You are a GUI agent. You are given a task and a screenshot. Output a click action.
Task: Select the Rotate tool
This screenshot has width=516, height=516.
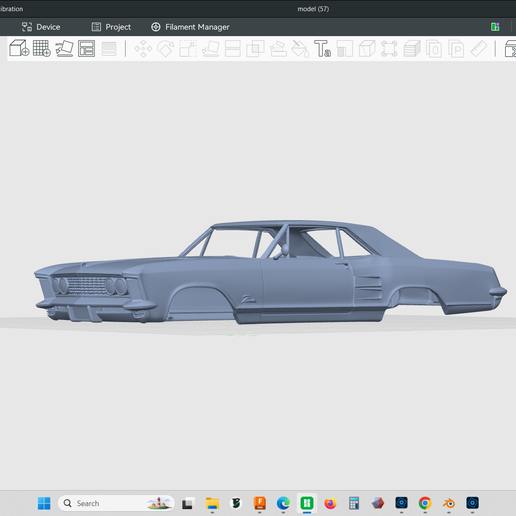tap(166, 49)
